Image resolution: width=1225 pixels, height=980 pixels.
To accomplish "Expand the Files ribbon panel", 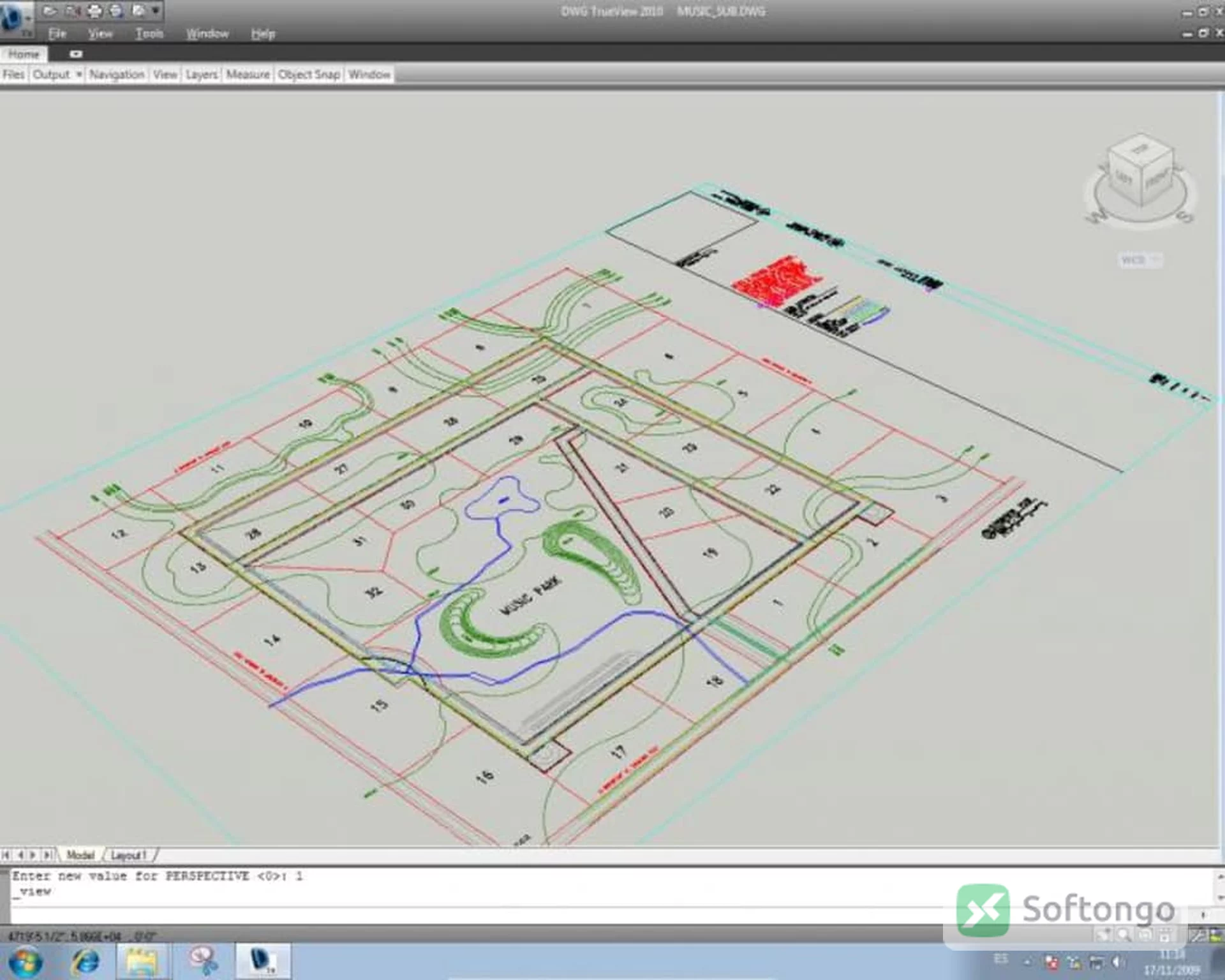I will pyautogui.click(x=13, y=75).
